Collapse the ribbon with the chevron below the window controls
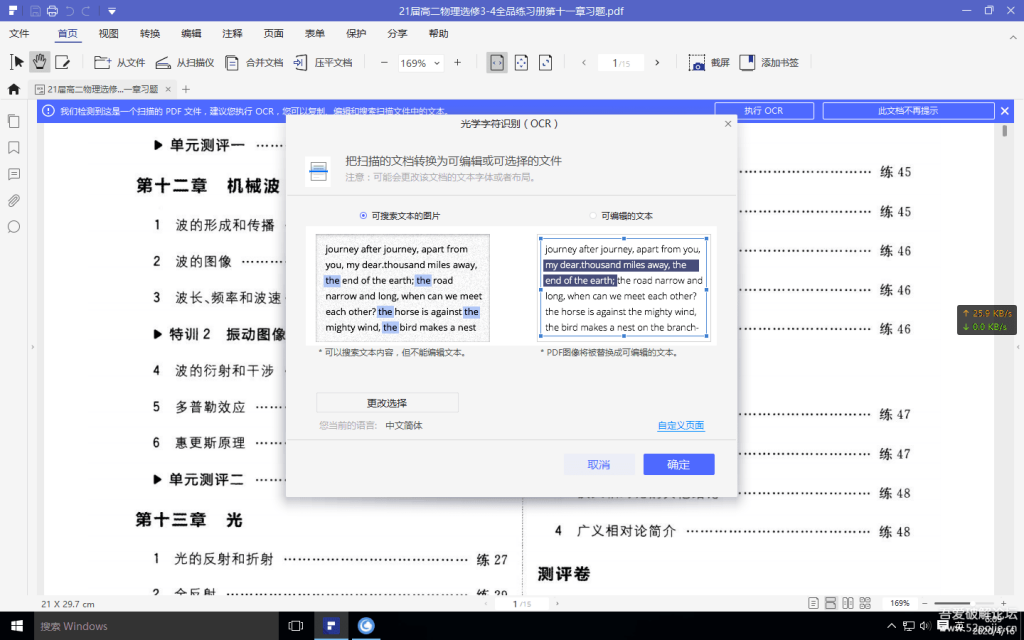 tap(1014, 38)
